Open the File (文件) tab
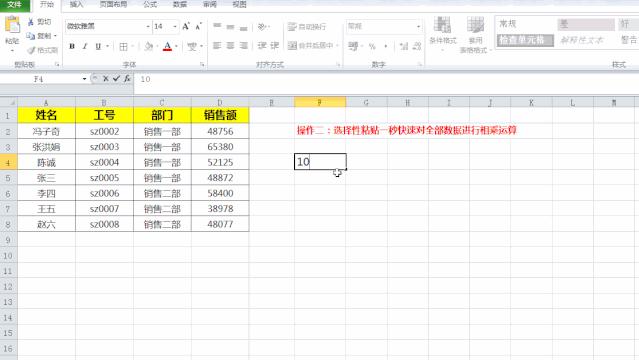The width and height of the screenshot is (639, 360). [x=15, y=4]
